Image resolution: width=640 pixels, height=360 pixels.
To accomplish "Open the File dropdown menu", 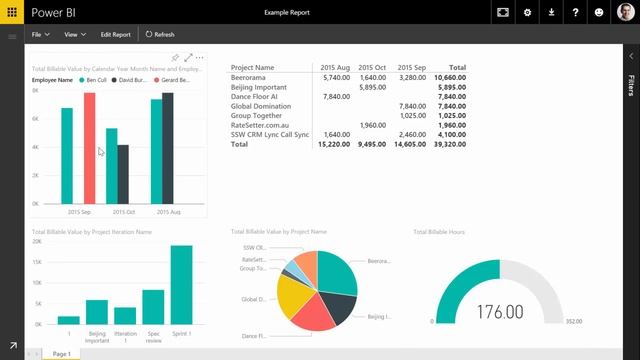I will [40, 35].
